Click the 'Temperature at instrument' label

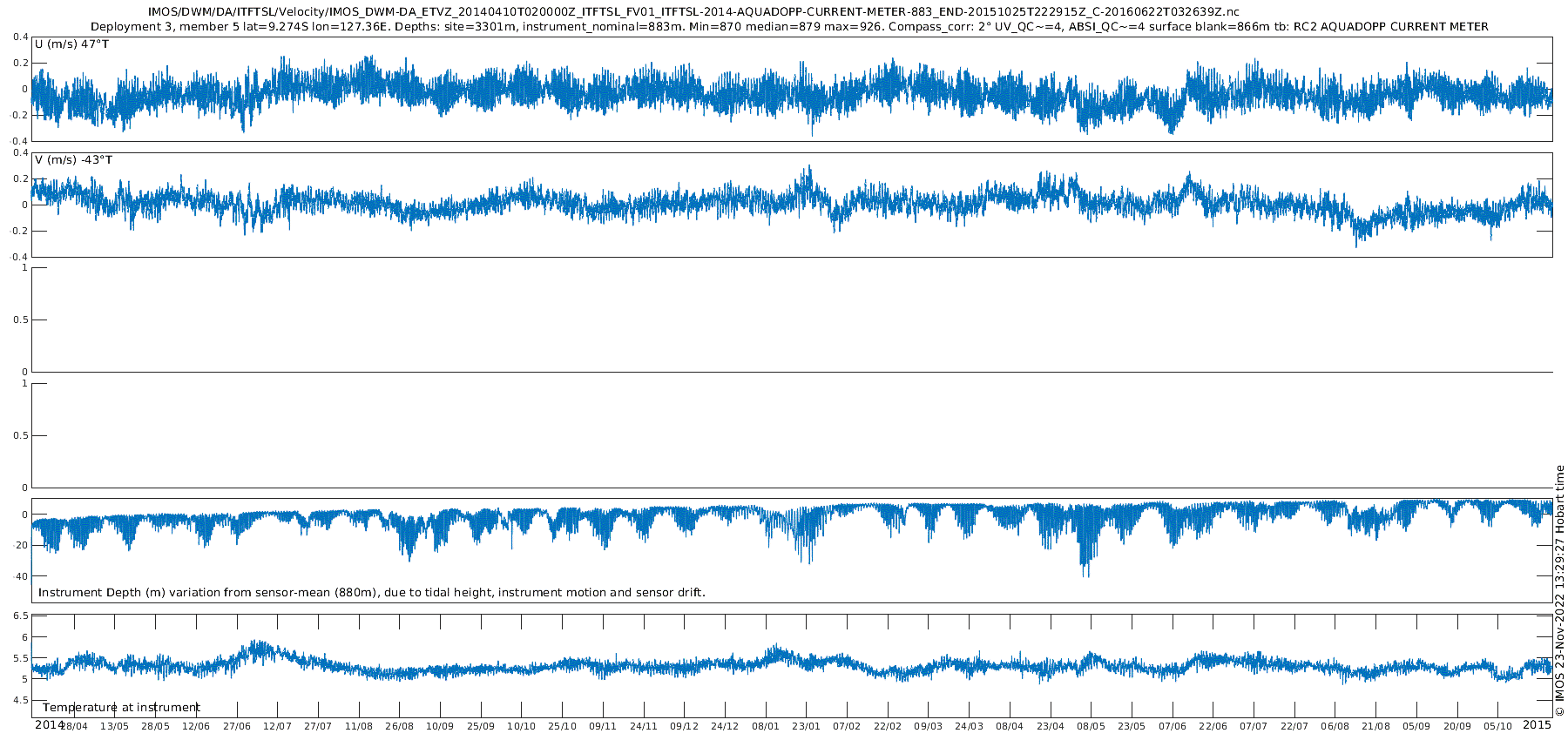[121, 708]
